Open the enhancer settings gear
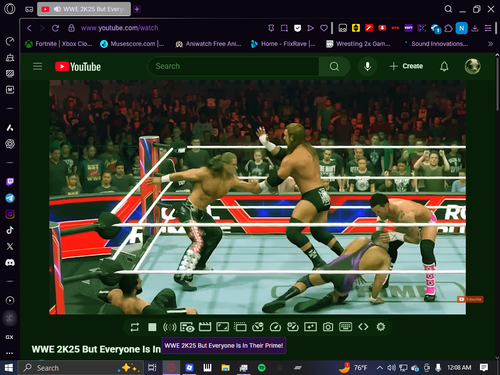 381,327
